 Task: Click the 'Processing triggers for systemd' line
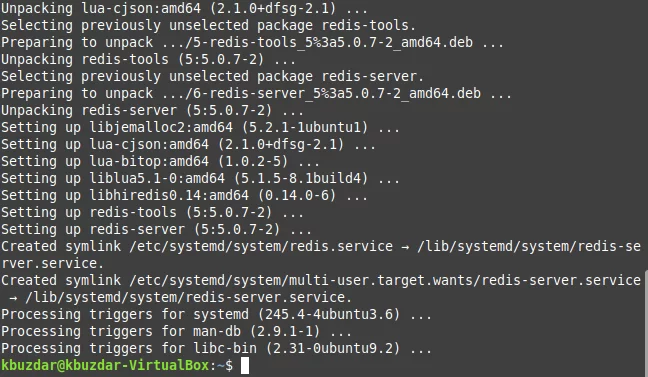216,315
